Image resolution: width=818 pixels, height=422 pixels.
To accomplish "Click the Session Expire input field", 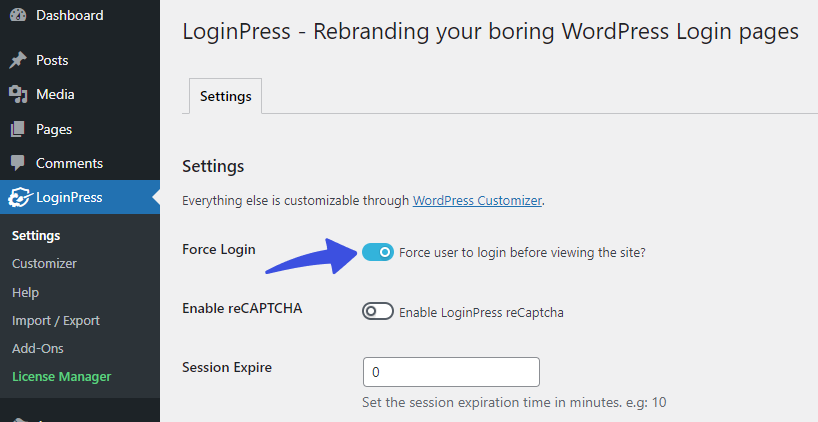I will 451,372.
